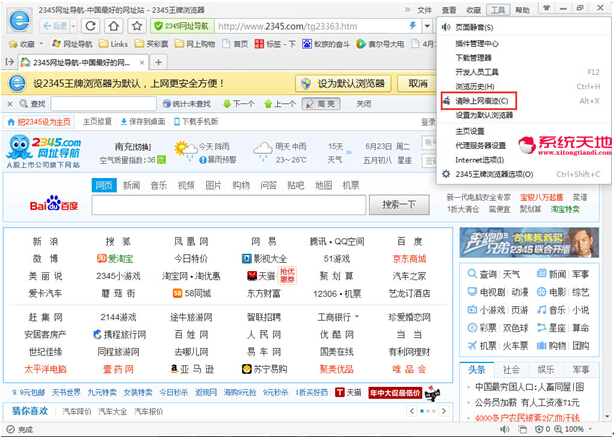Click the find bar text input
The image size is (614, 439).
(103, 104)
